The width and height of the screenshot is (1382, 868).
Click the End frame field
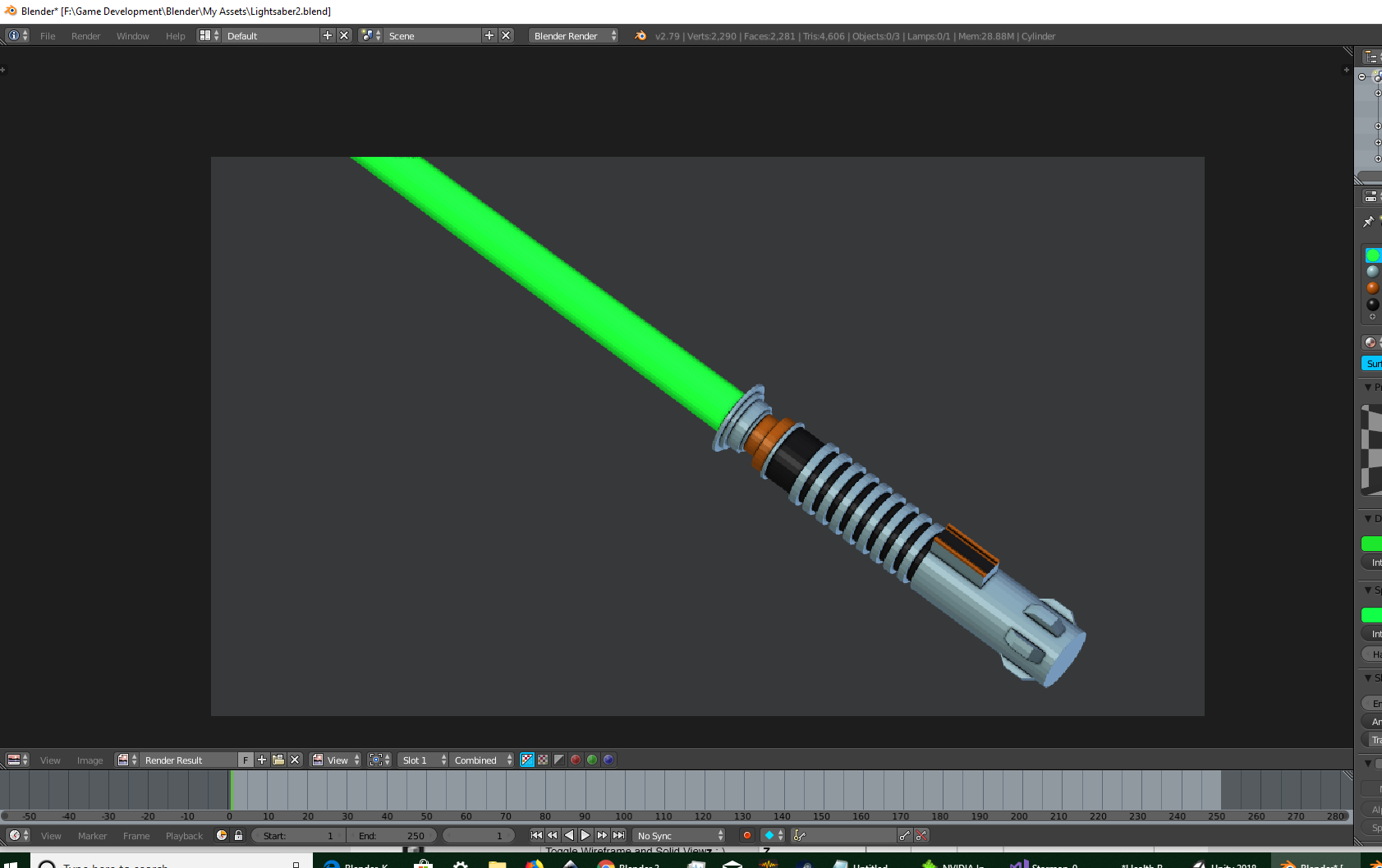tap(393, 835)
